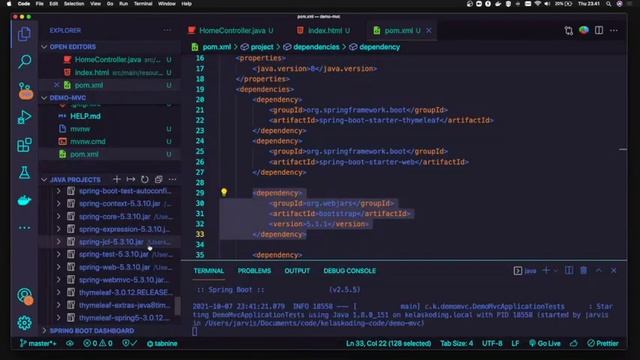Maximize the panel with chevron up

598,270
